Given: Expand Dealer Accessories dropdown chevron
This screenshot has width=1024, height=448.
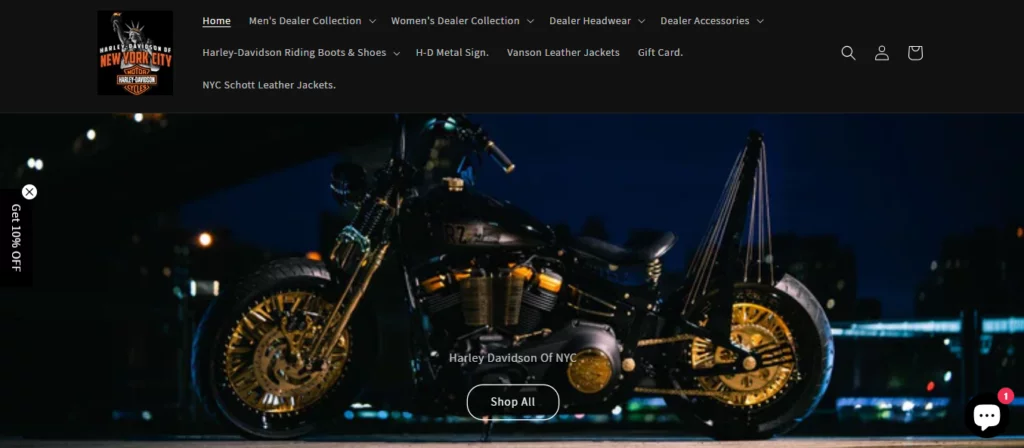Looking at the screenshot, I should (760, 21).
